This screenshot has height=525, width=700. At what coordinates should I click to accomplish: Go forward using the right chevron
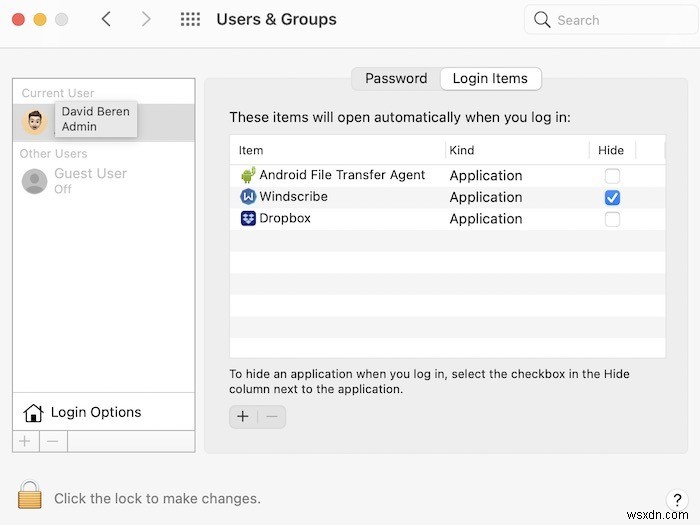coord(146,19)
